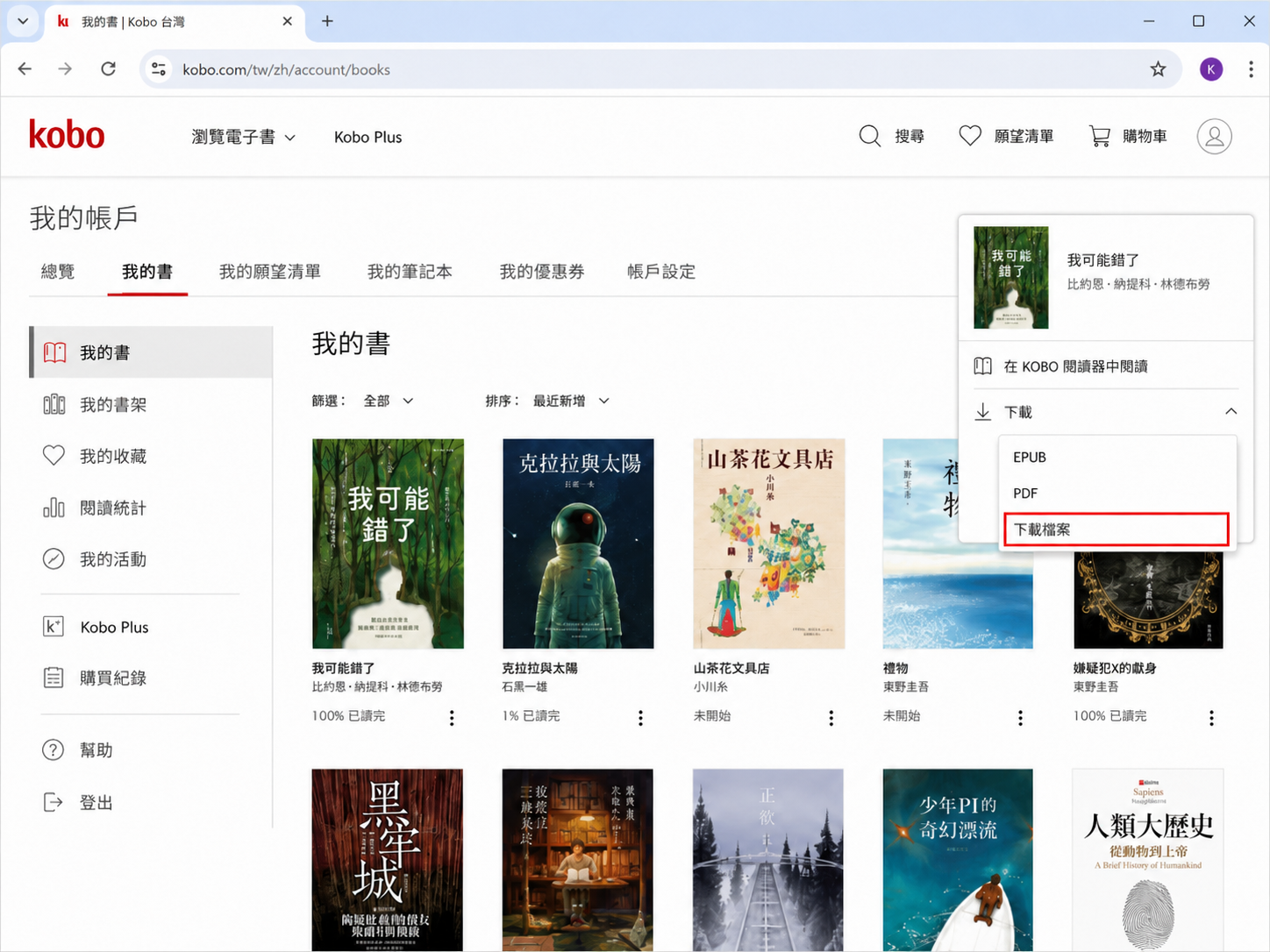The image size is (1270, 952).
Task: View site information icon in address bar
Action: (159, 69)
